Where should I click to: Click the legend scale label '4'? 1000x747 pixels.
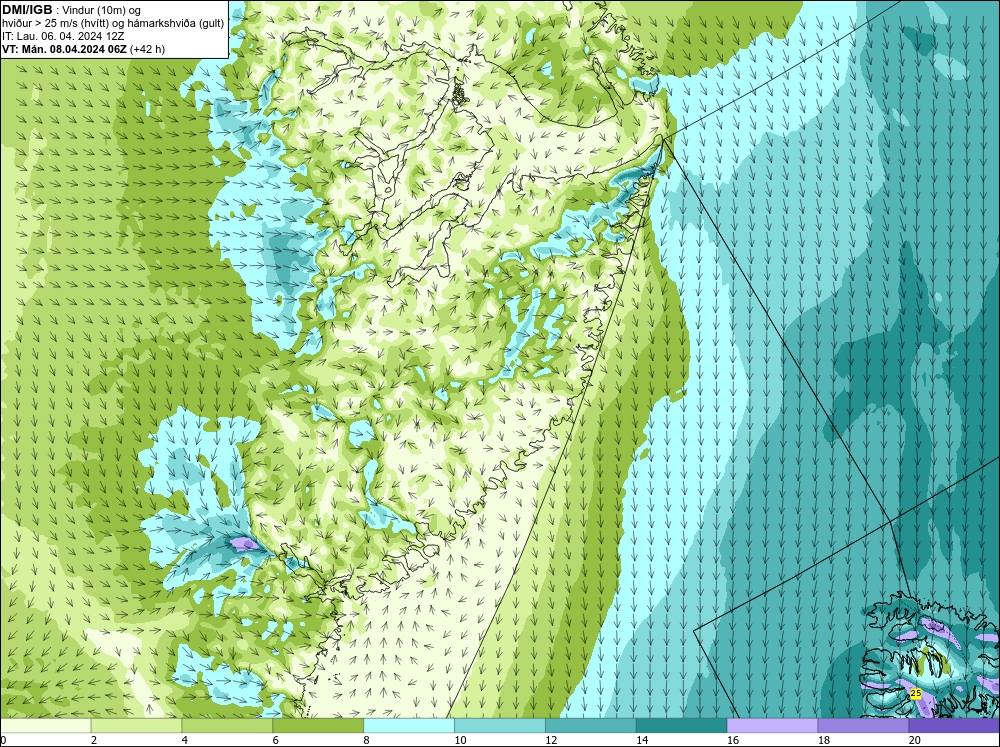(185, 740)
